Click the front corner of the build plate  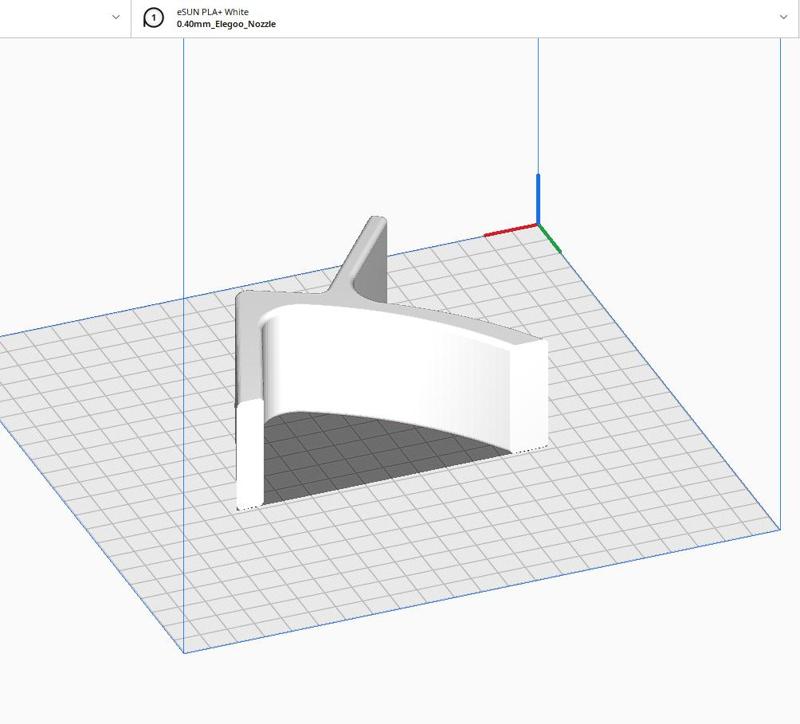pyautogui.click(x=184, y=652)
